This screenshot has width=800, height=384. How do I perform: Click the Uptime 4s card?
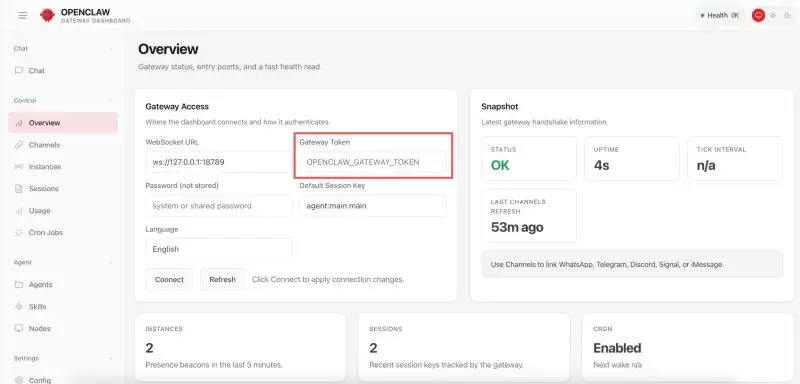[x=632, y=159]
